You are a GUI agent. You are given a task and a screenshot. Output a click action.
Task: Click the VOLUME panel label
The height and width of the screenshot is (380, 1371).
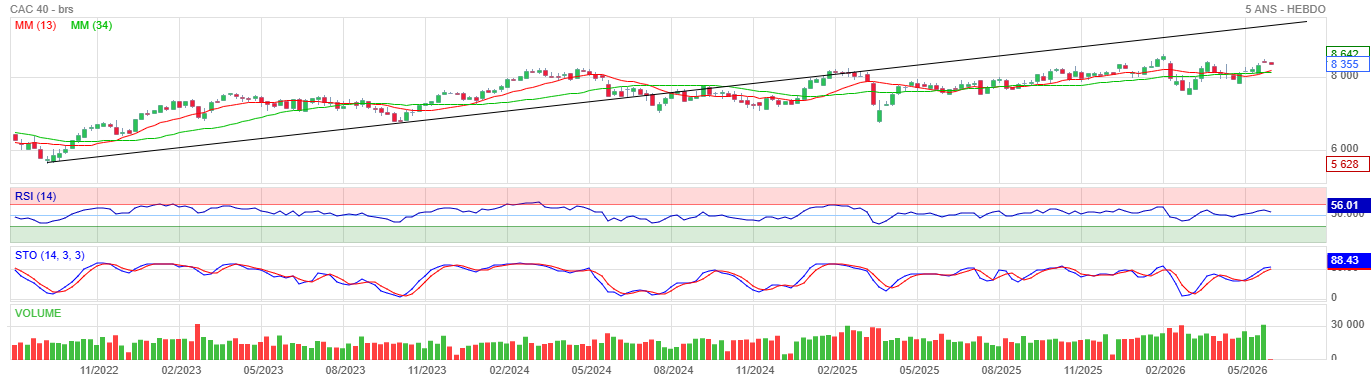(38, 313)
